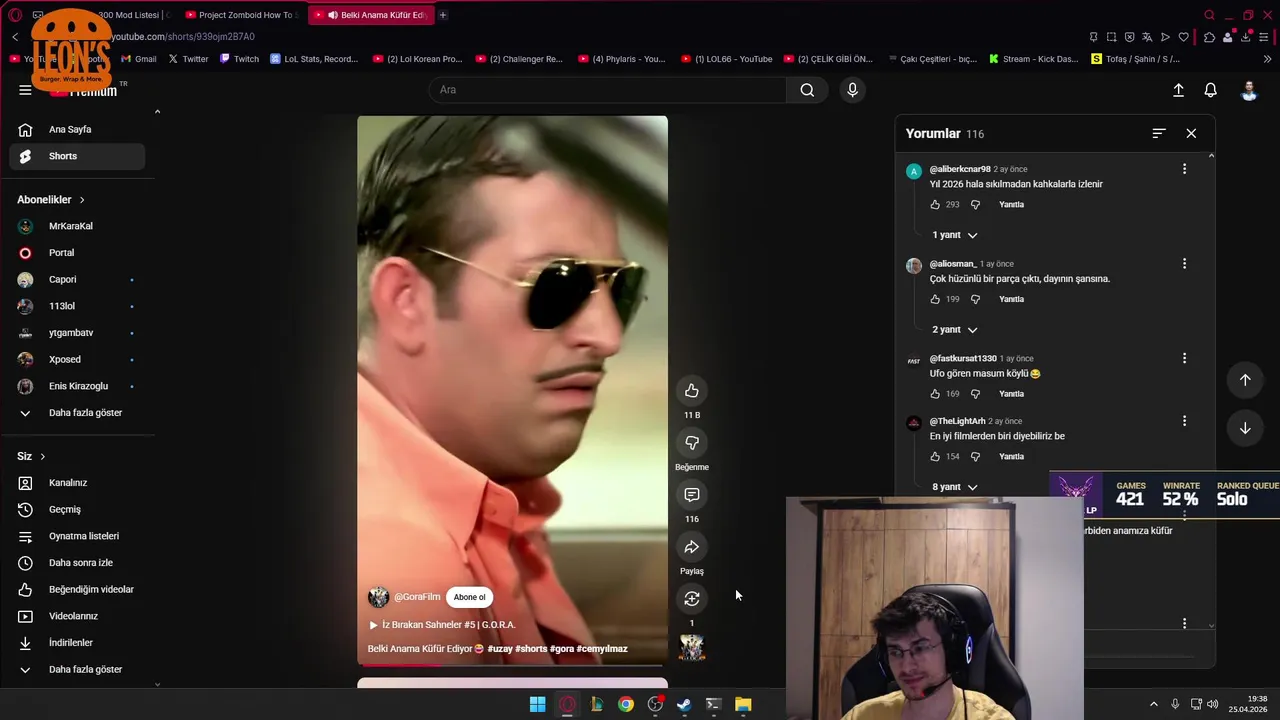The height and width of the screenshot is (720, 1280).
Task: Open the account avatar menu
Action: (1249, 90)
